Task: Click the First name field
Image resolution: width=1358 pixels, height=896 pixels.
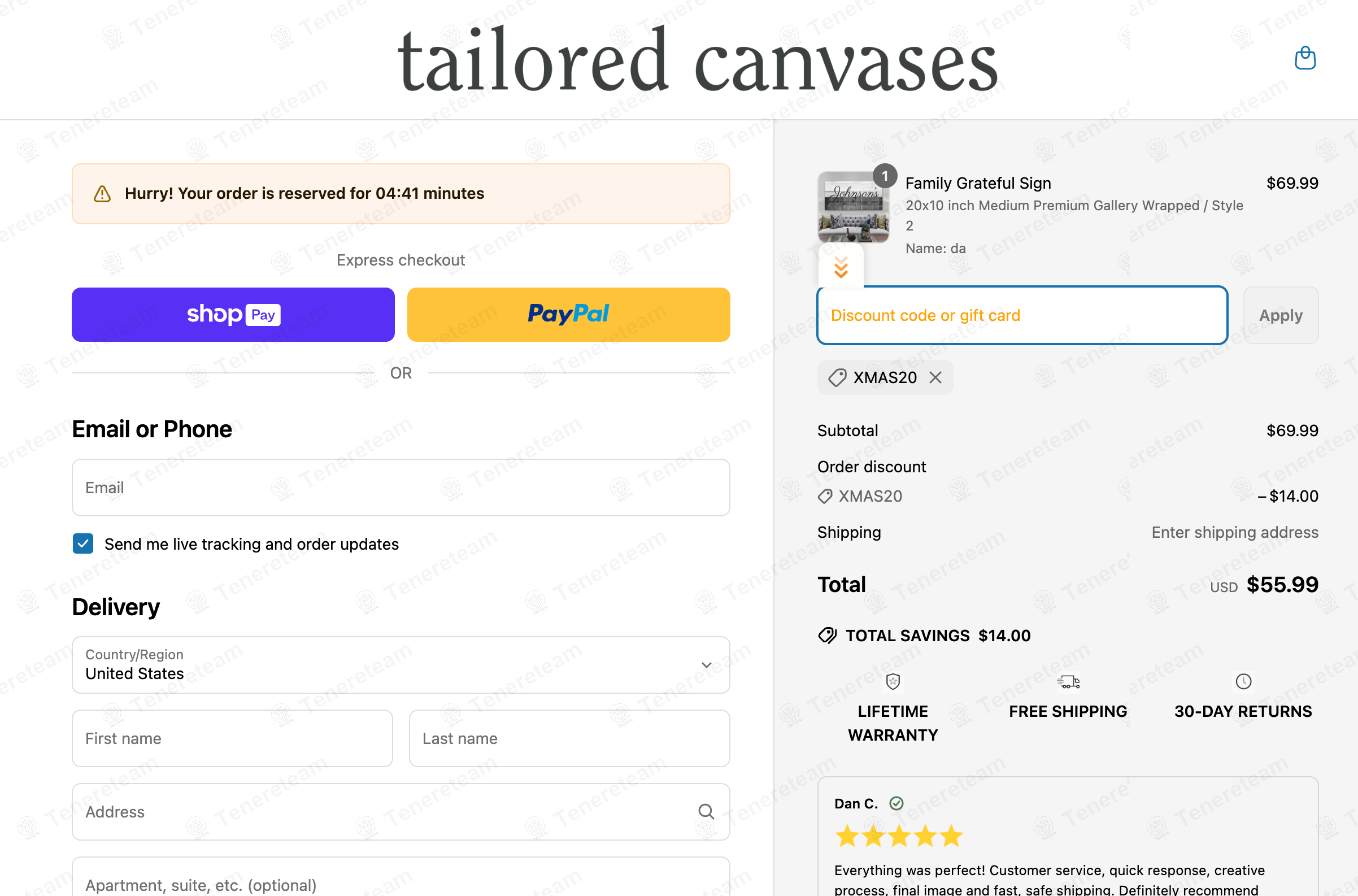Action: (232, 738)
